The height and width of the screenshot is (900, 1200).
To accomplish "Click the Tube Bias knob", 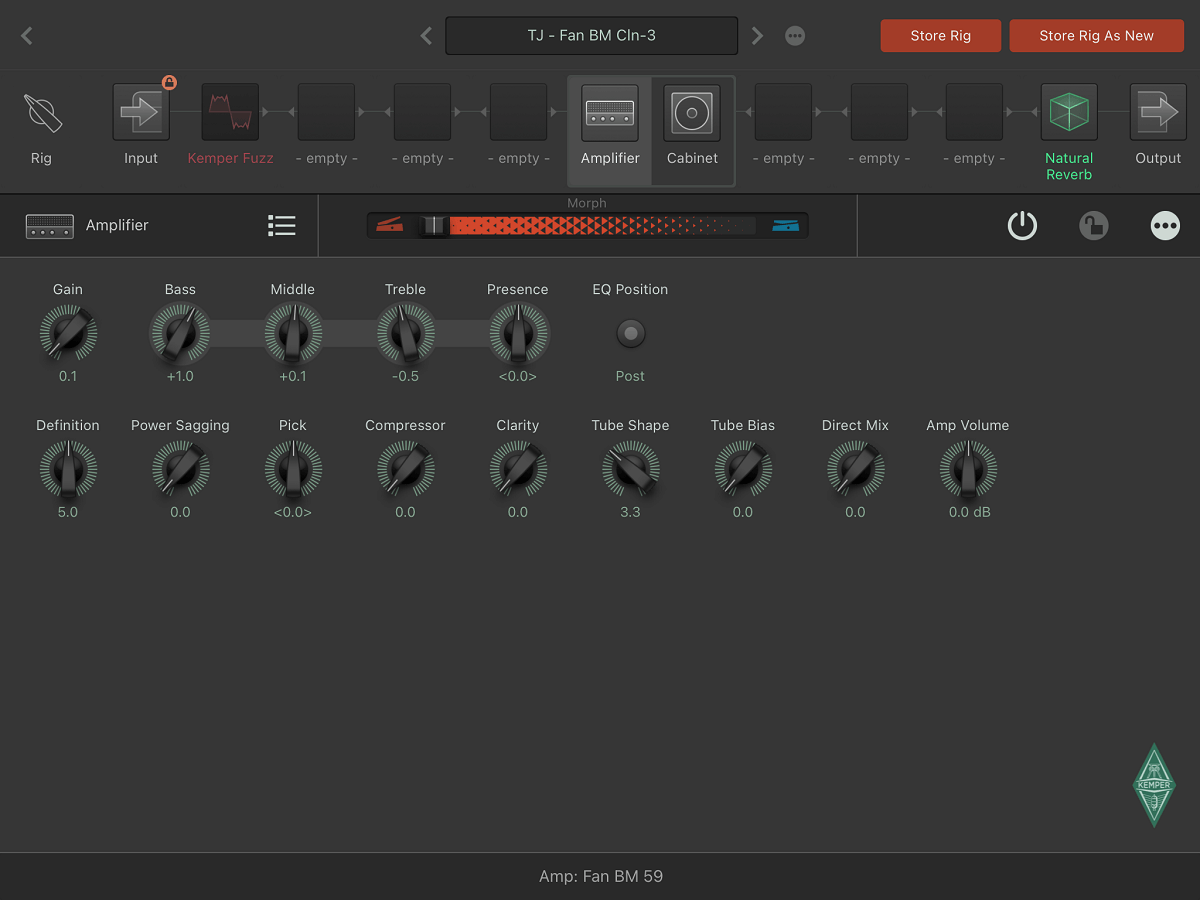I will pos(743,469).
